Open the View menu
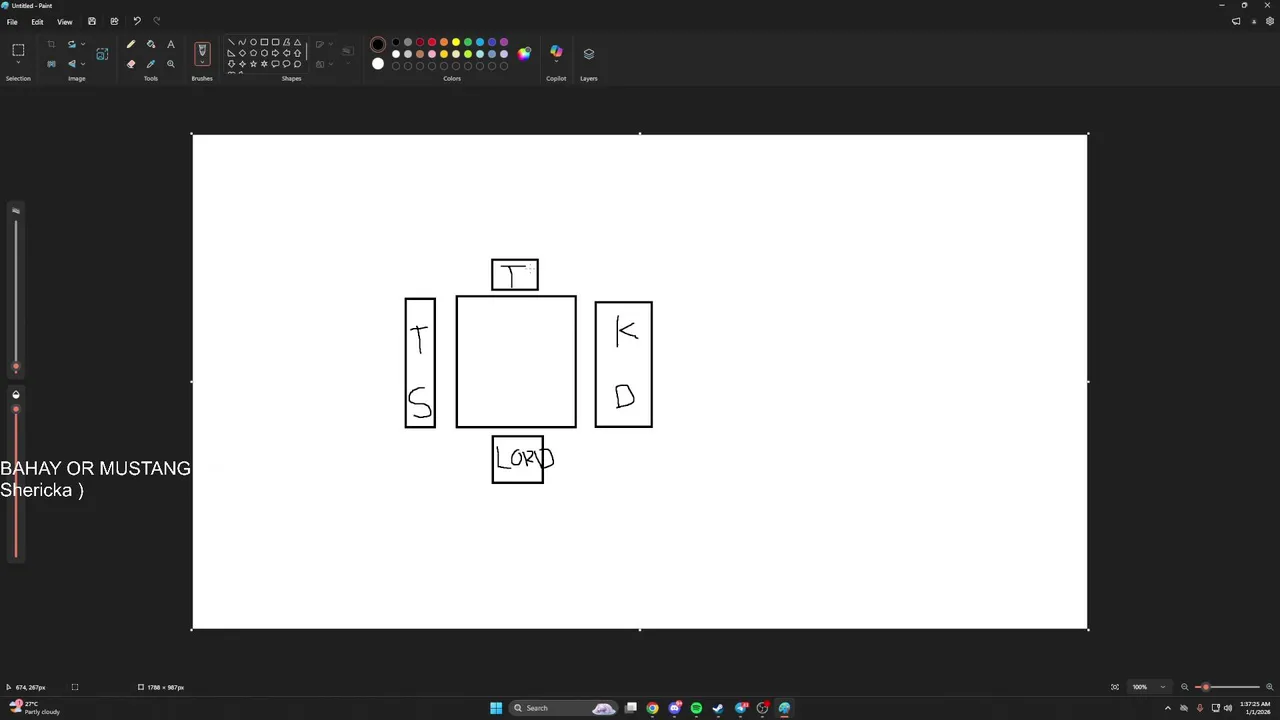 (x=65, y=21)
